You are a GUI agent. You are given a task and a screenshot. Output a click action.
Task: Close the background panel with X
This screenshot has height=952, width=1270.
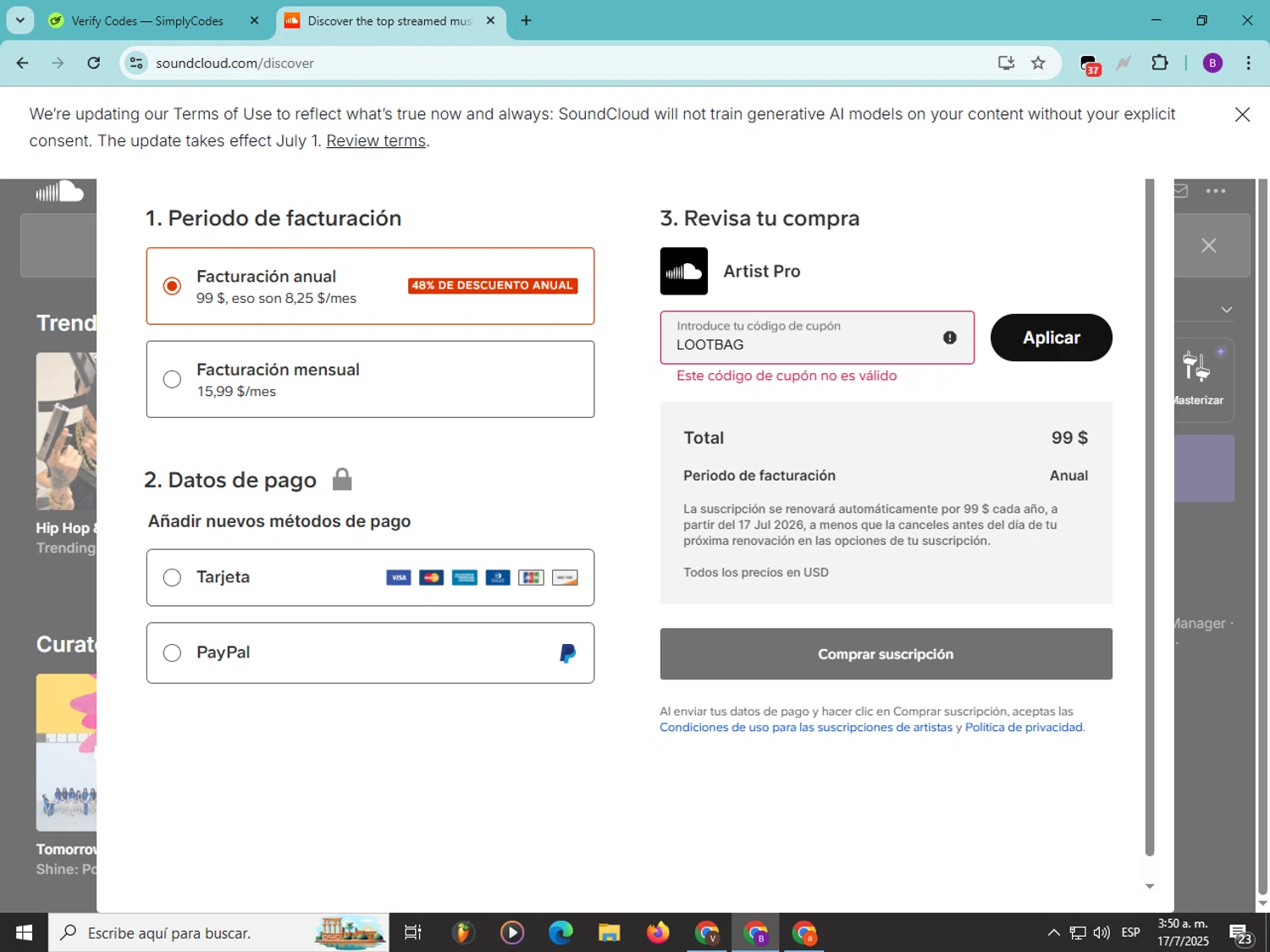(x=1208, y=245)
